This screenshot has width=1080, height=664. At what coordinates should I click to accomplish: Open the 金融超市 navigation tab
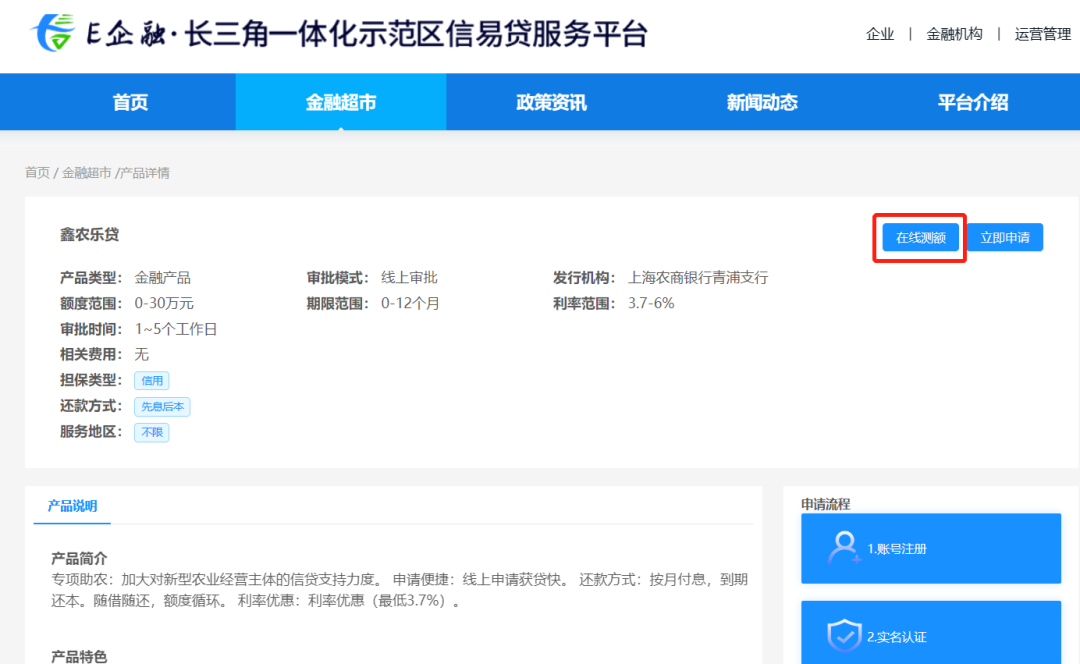pyautogui.click(x=341, y=102)
